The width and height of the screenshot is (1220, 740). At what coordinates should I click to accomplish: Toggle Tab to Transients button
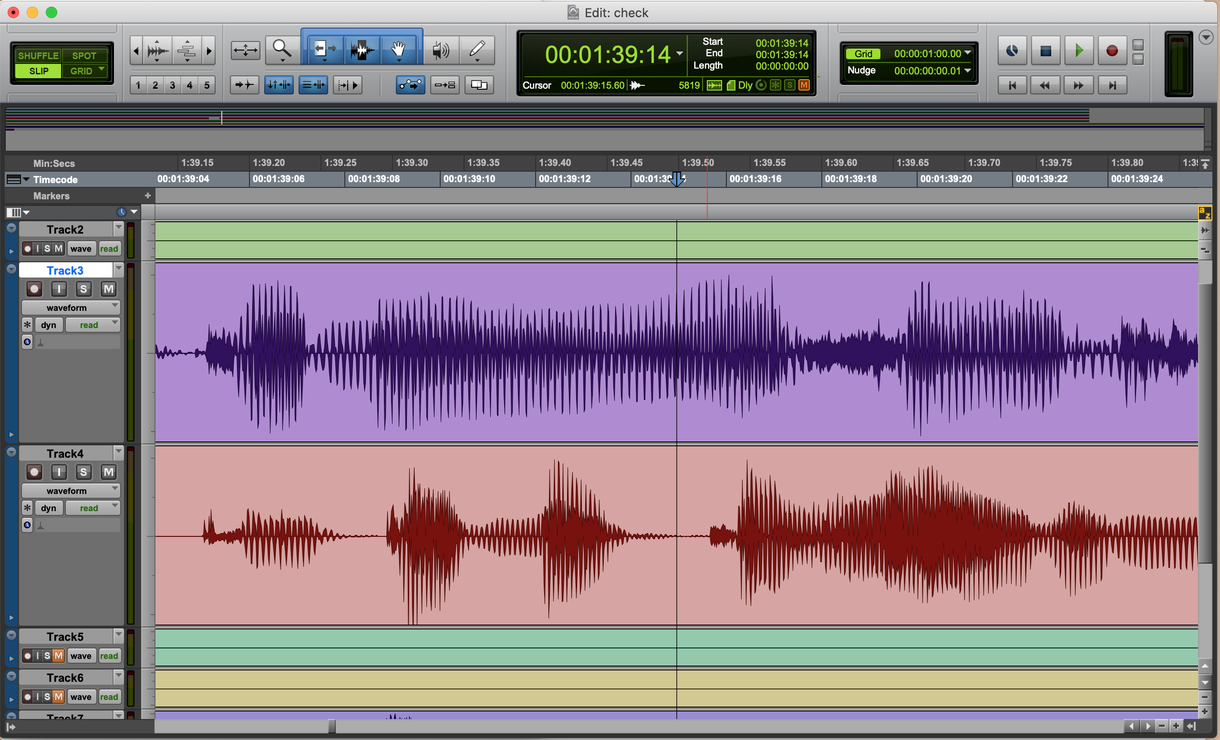coord(245,85)
